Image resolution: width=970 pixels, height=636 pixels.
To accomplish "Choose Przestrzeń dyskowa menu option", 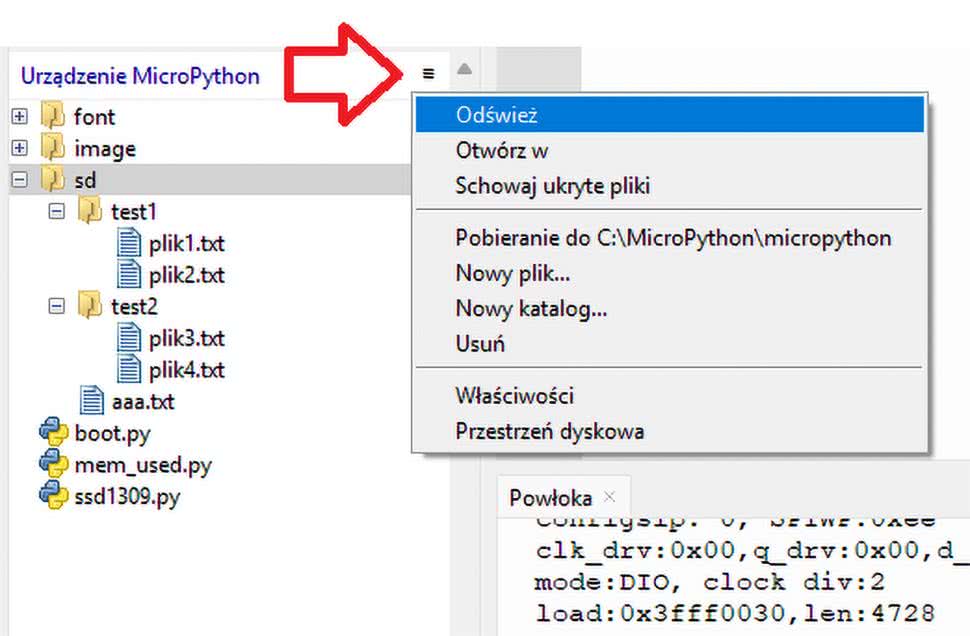I will 549,432.
